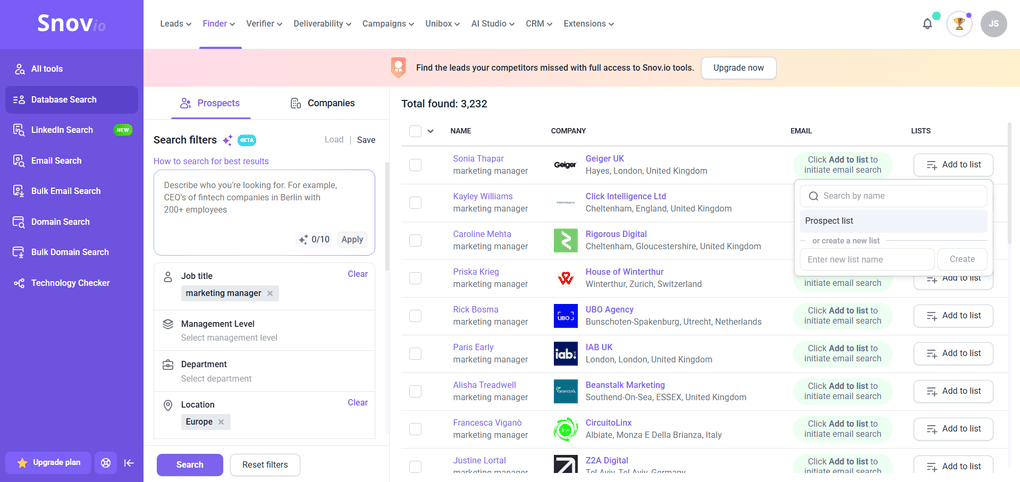Open the Campaigns dropdown menu
This screenshot has width=1020, height=482.
[x=388, y=24]
